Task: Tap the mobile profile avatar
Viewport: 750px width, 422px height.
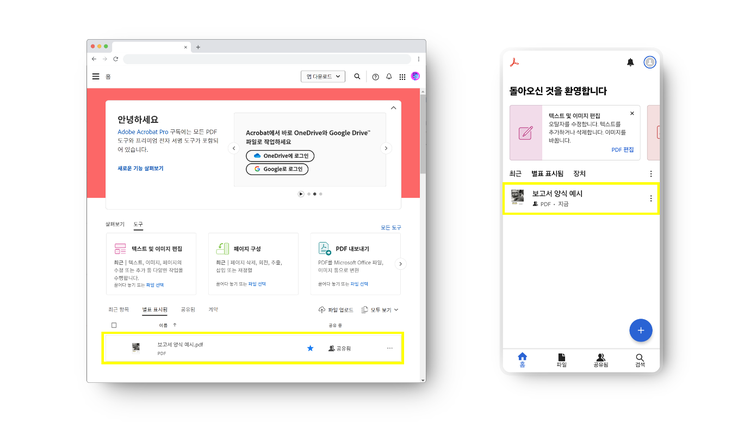Action: [x=650, y=62]
